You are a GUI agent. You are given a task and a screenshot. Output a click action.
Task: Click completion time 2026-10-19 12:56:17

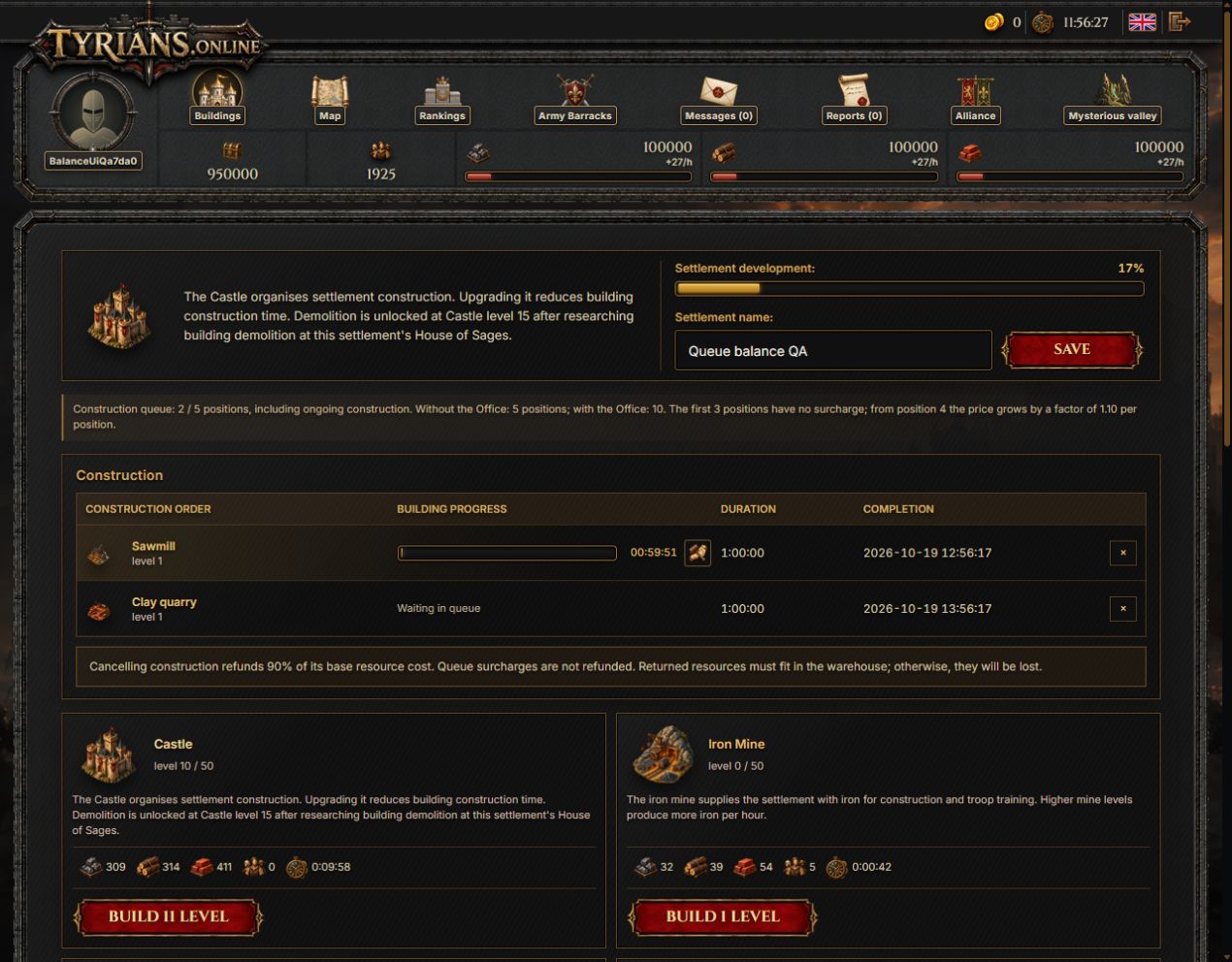point(927,553)
